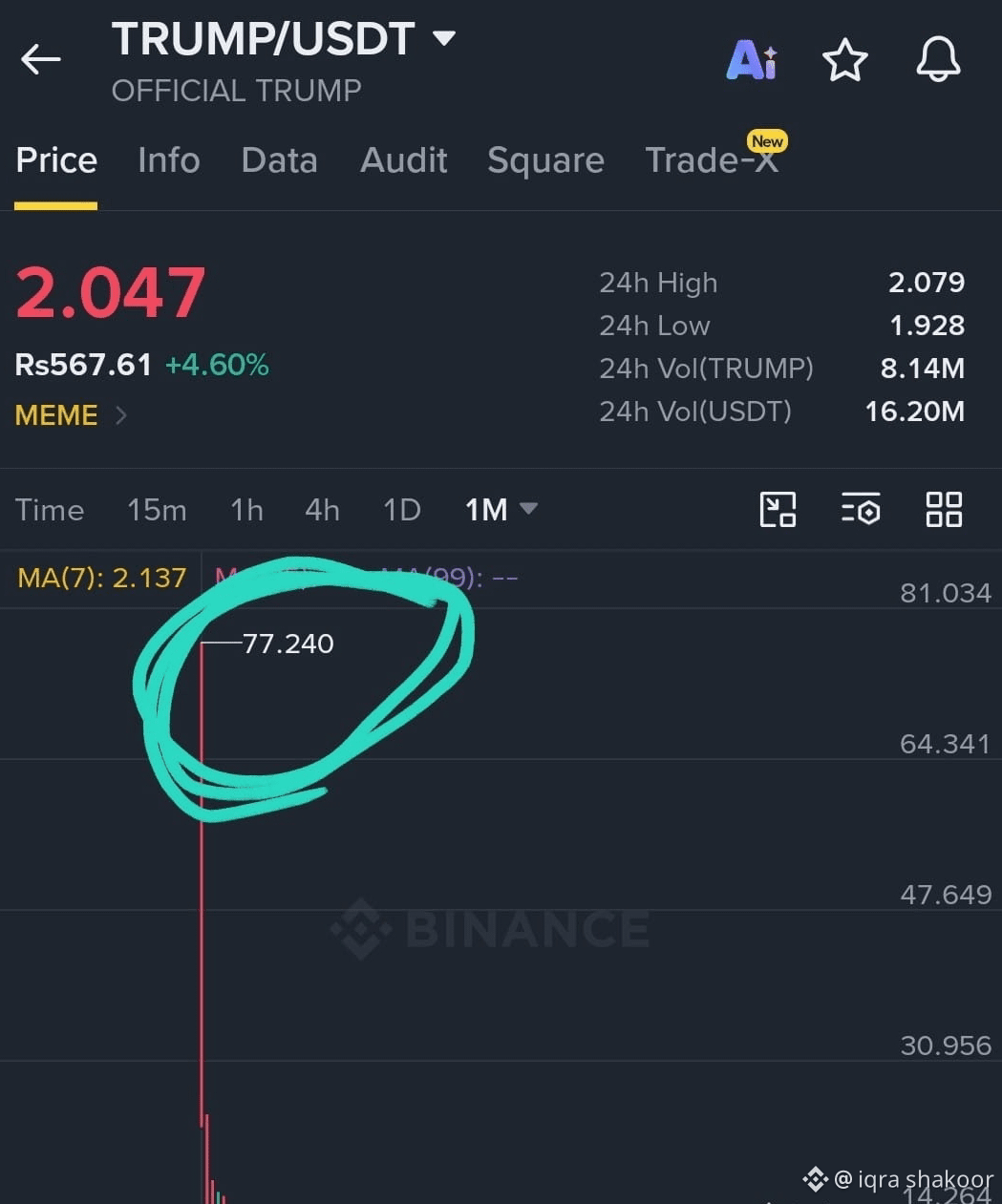This screenshot has height=1204, width=1002.
Task: Switch to the Info tab
Action: (169, 160)
